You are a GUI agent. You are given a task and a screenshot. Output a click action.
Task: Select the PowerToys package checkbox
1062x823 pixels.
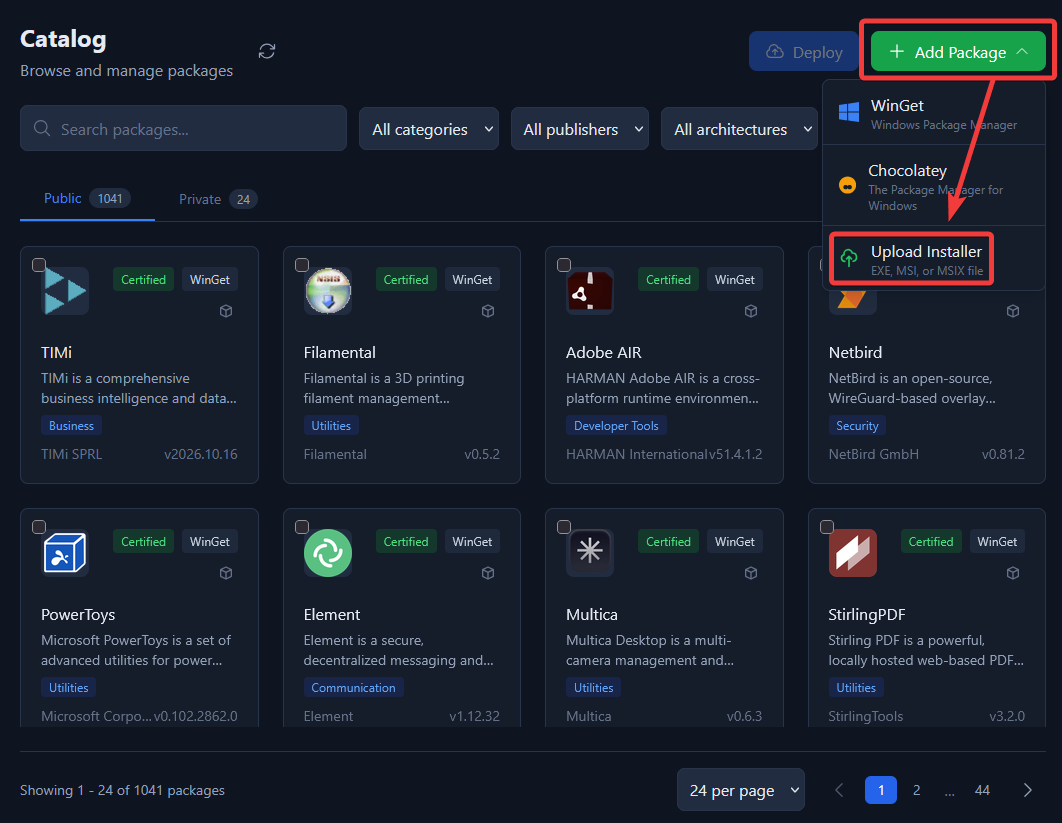pyautogui.click(x=39, y=527)
